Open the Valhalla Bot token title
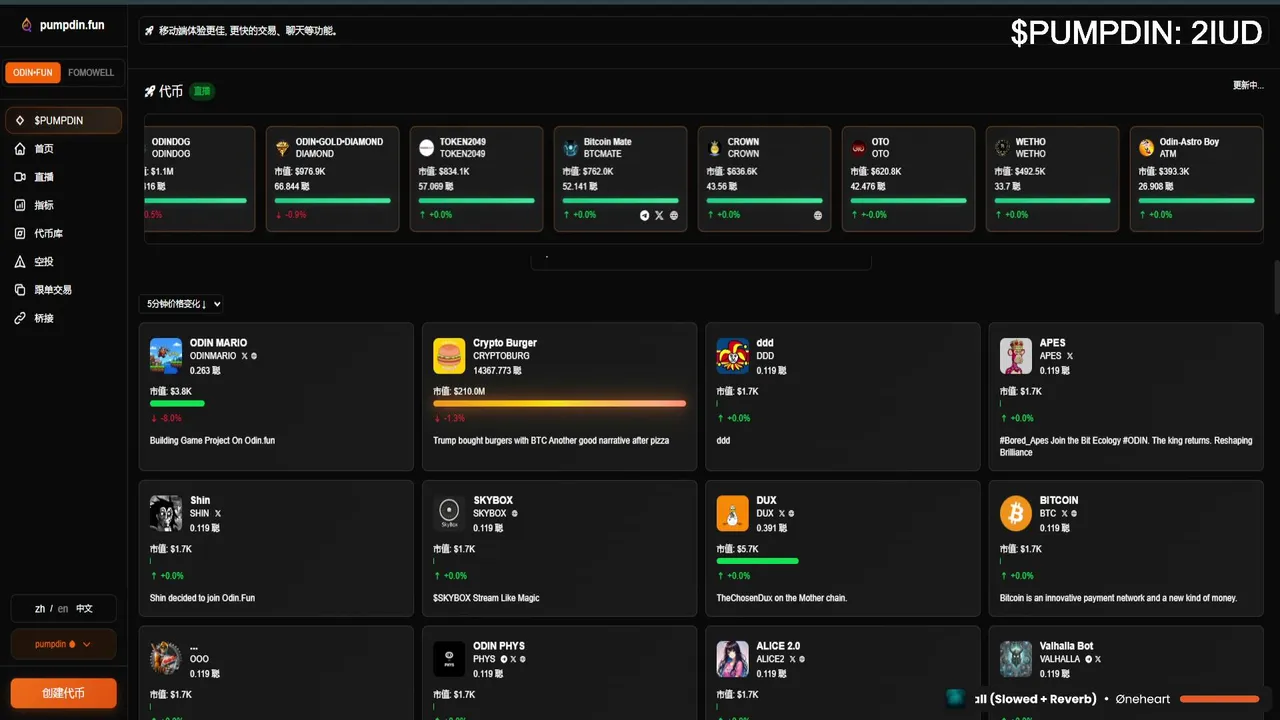This screenshot has height=720, width=1280. [1066, 646]
